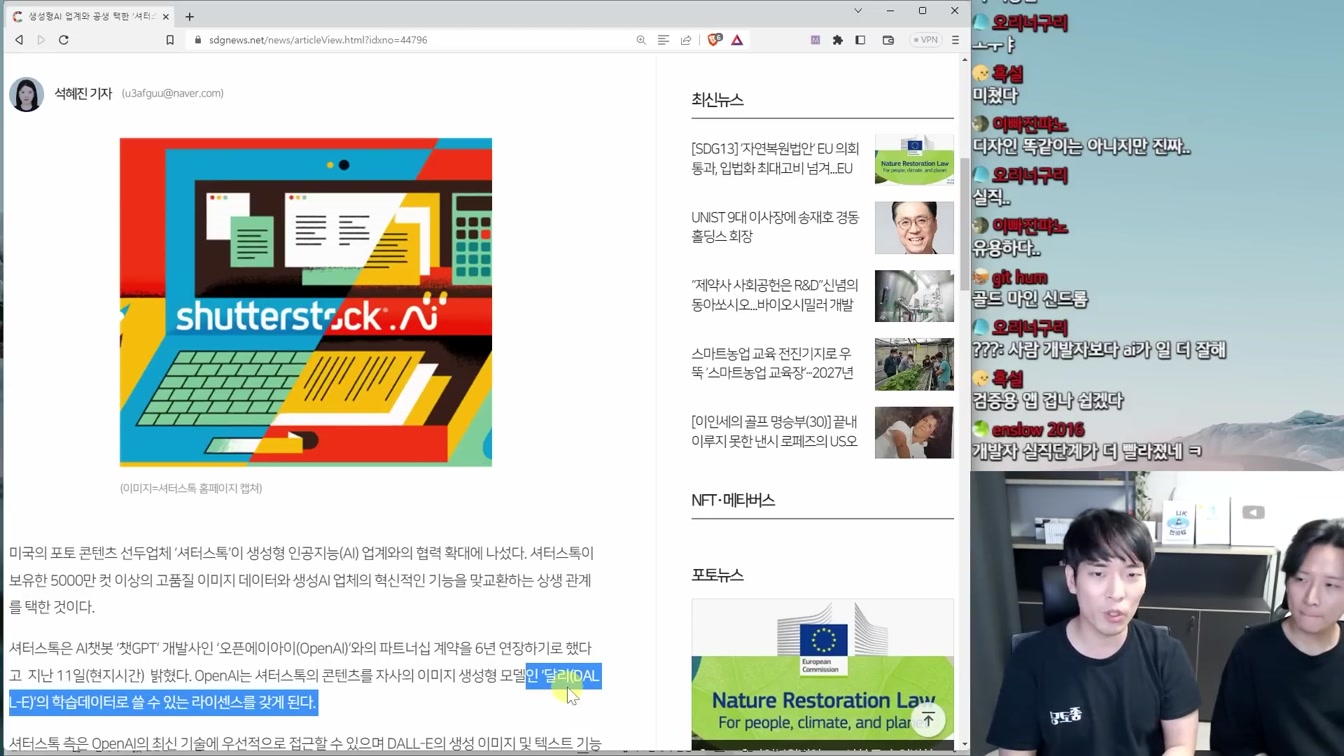Reload the sdgnews article page
1344x756 pixels.
click(x=64, y=40)
